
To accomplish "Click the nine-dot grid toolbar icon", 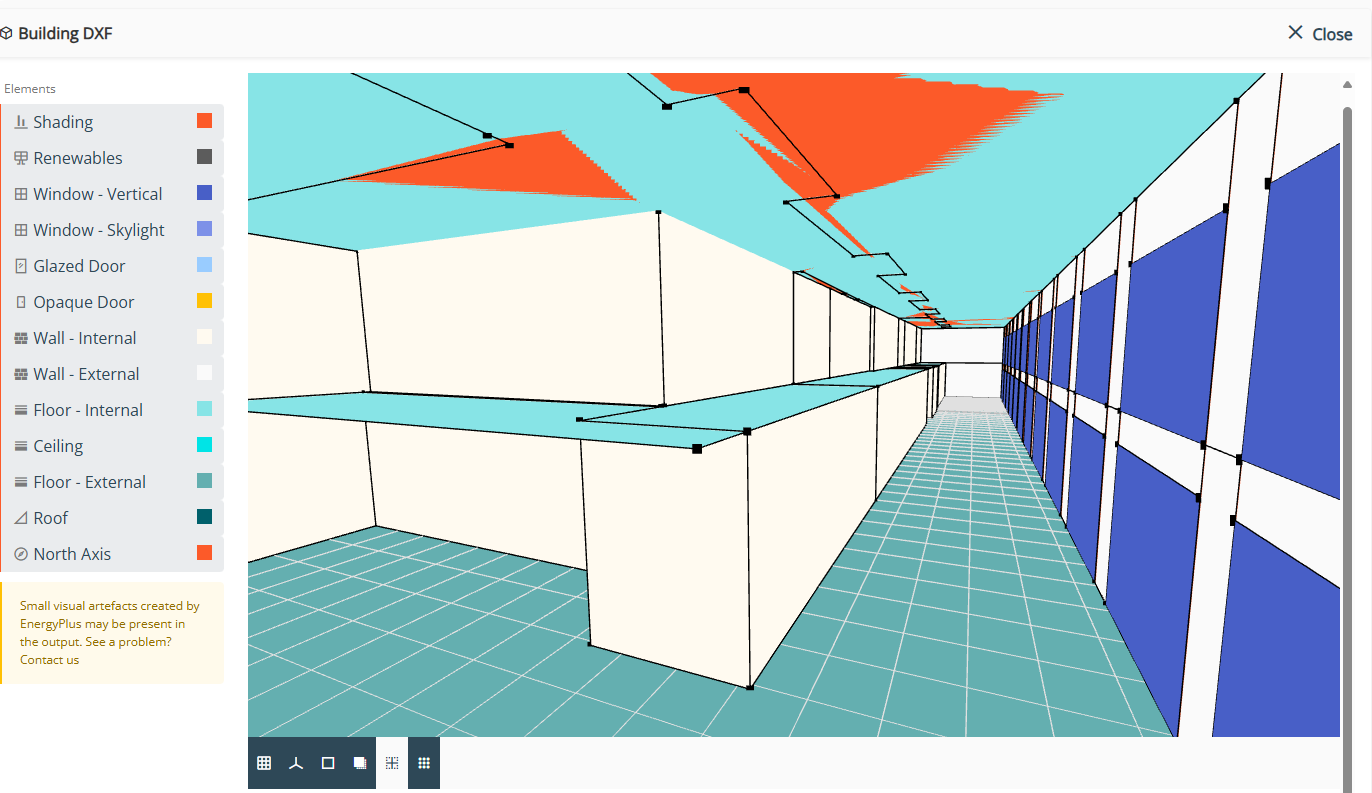I will (424, 763).
